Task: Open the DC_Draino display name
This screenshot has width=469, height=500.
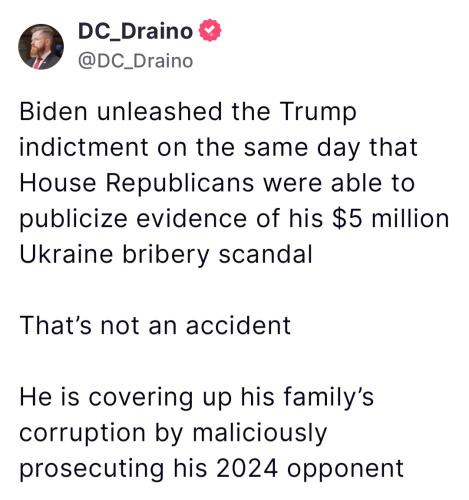Action: click(x=135, y=31)
